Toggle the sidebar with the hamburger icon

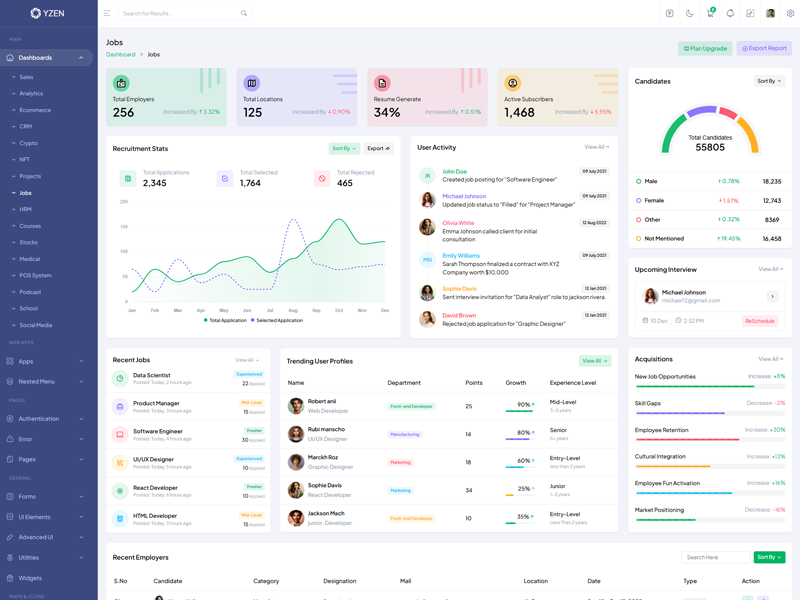107,13
